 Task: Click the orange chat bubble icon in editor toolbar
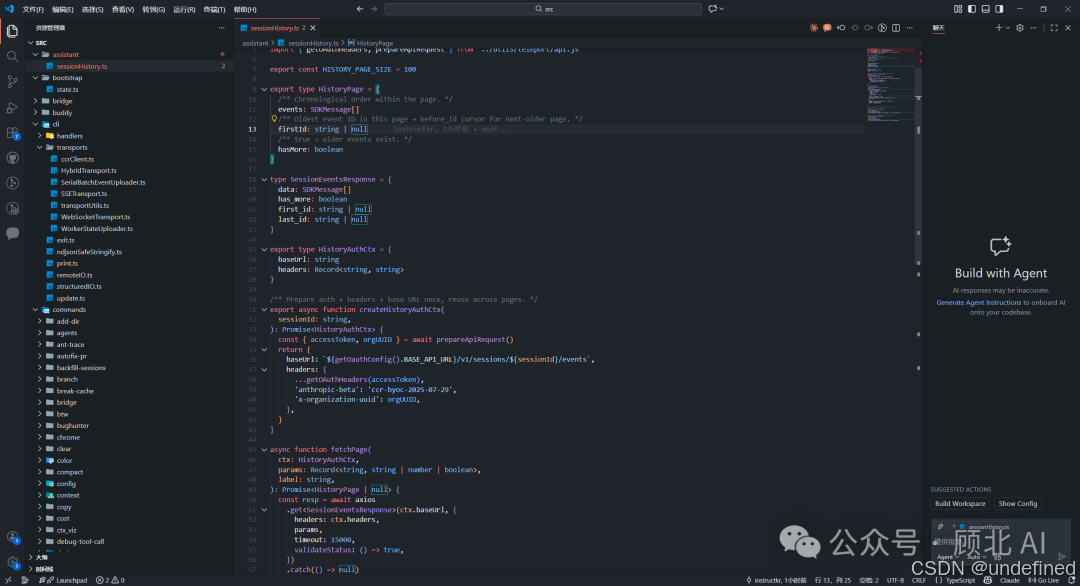(827, 28)
